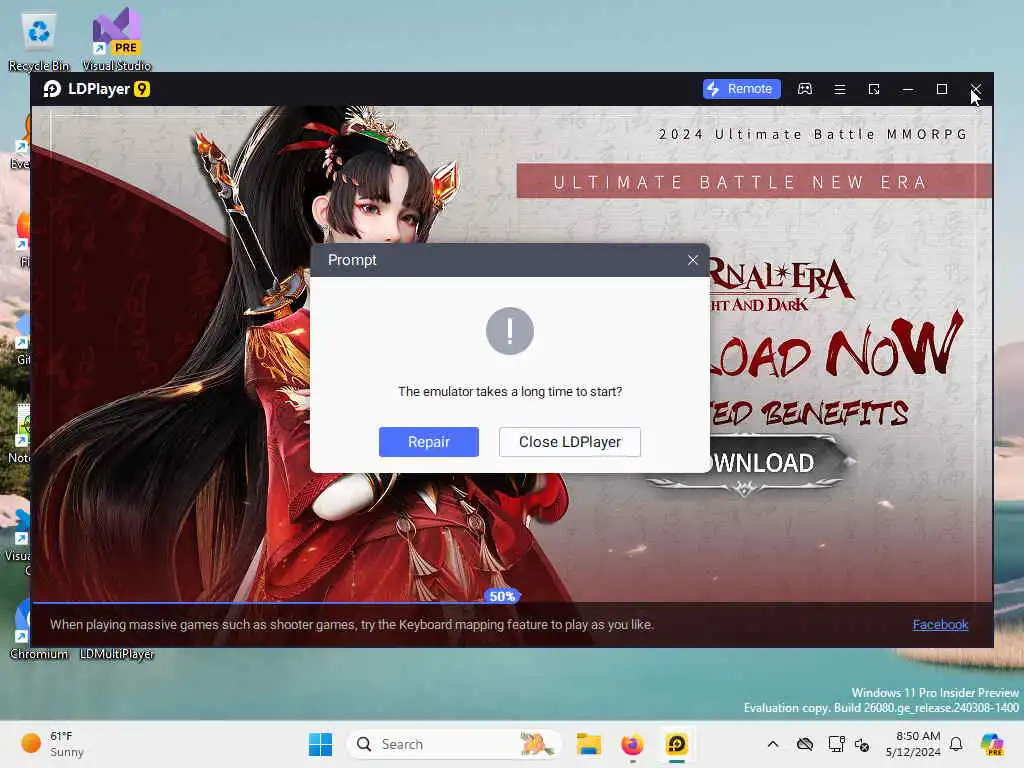Viewport: 1024px width, 768px height.
Task: Open Recycle Bin desktop icon
Action: coord(39,40)
